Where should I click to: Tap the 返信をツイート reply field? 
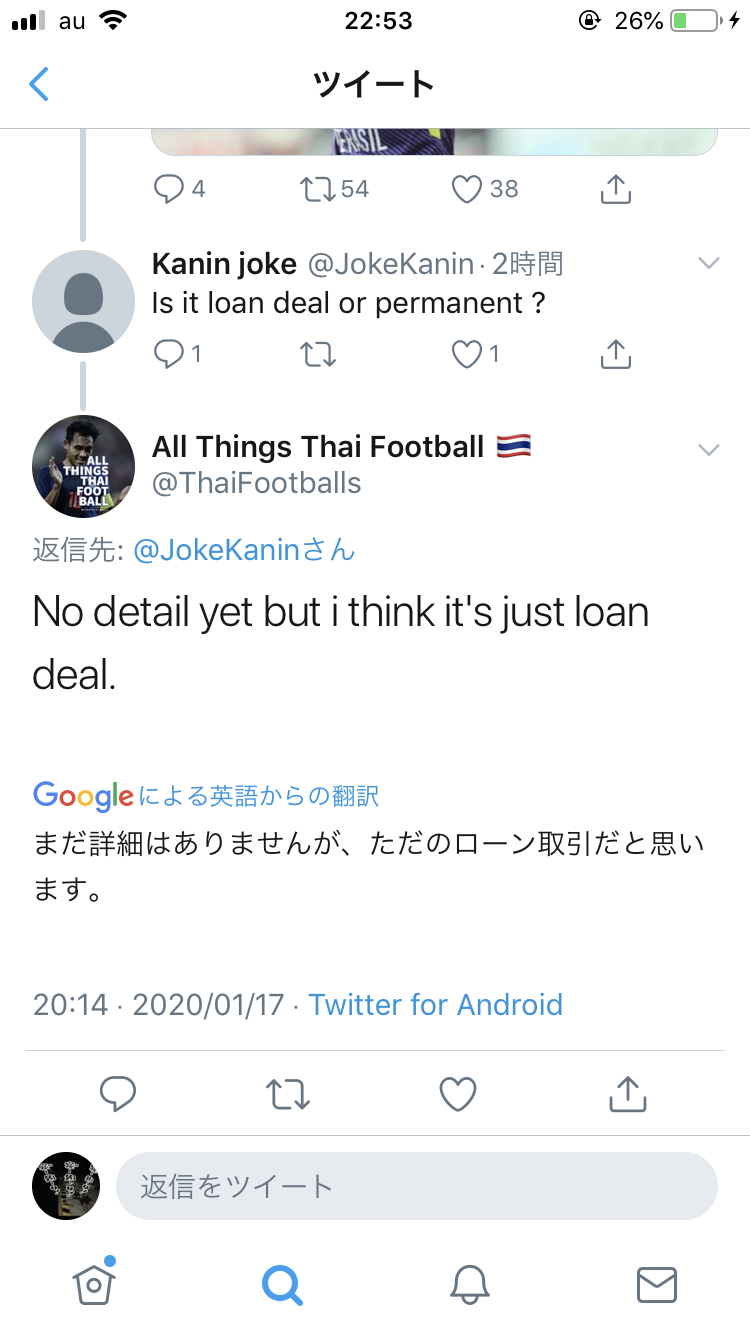click(417, 1187)
